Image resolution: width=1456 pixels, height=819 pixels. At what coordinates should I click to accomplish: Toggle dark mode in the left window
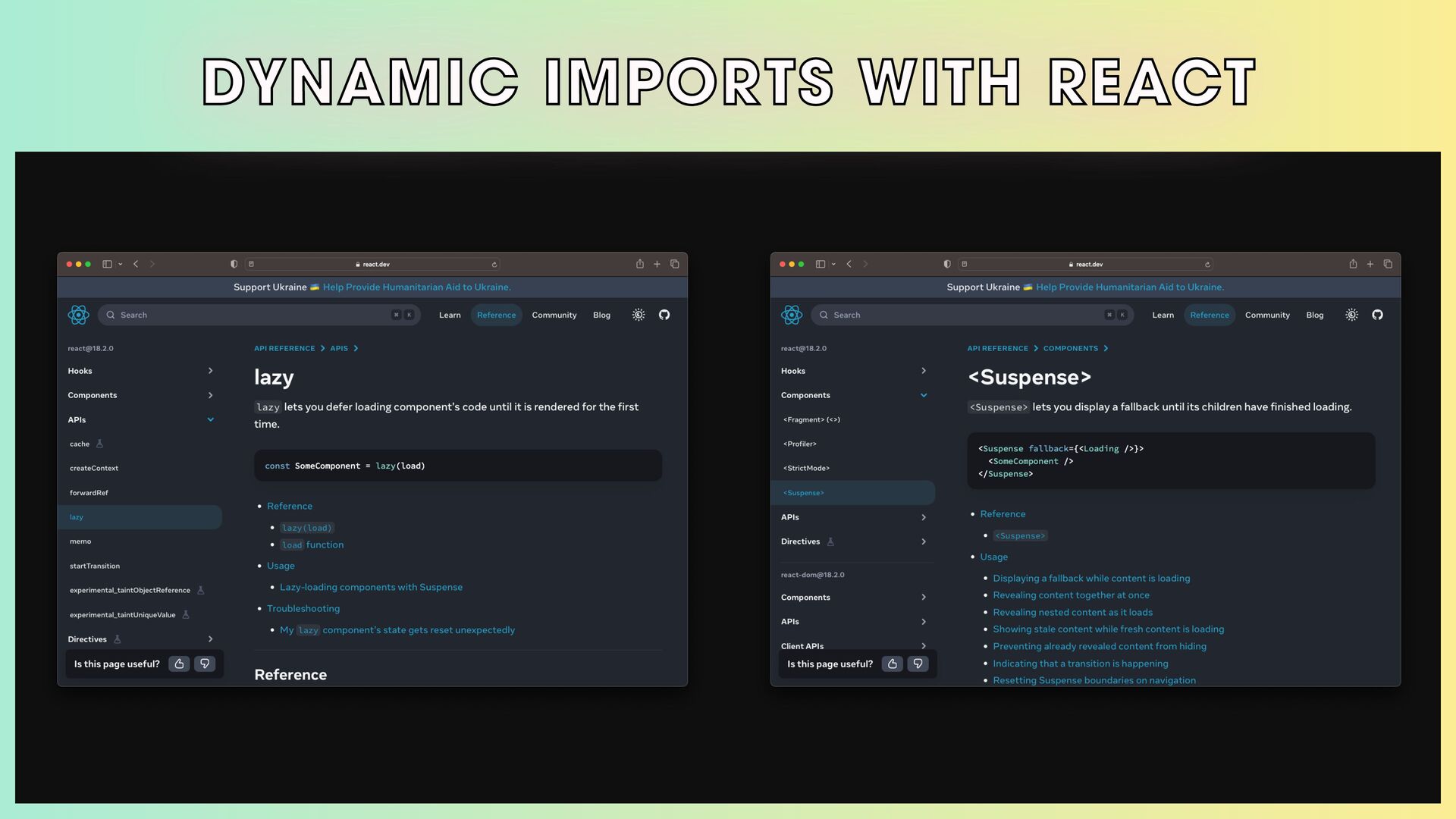(639, 315)
